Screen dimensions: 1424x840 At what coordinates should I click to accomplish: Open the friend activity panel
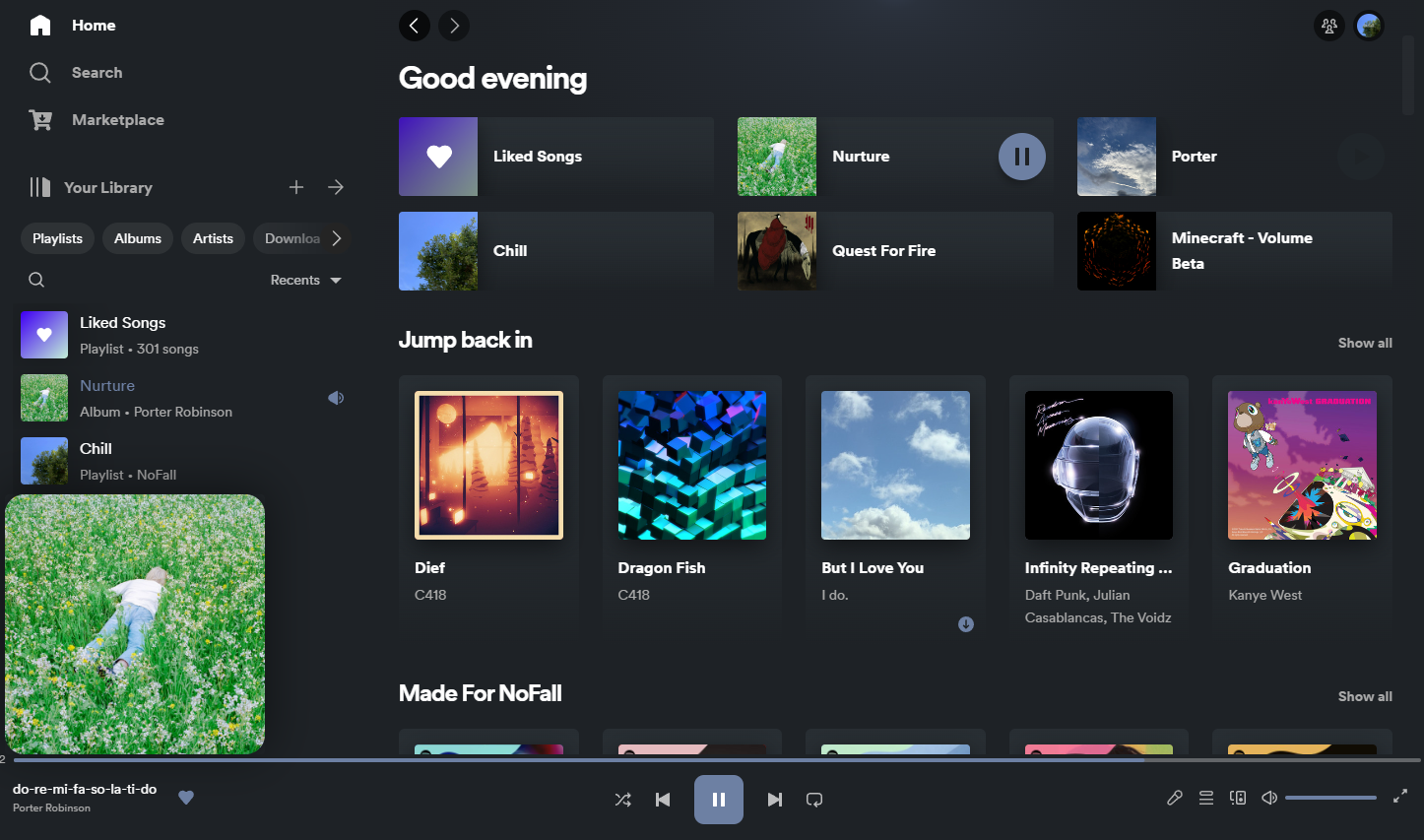(x=1328, y=25)
